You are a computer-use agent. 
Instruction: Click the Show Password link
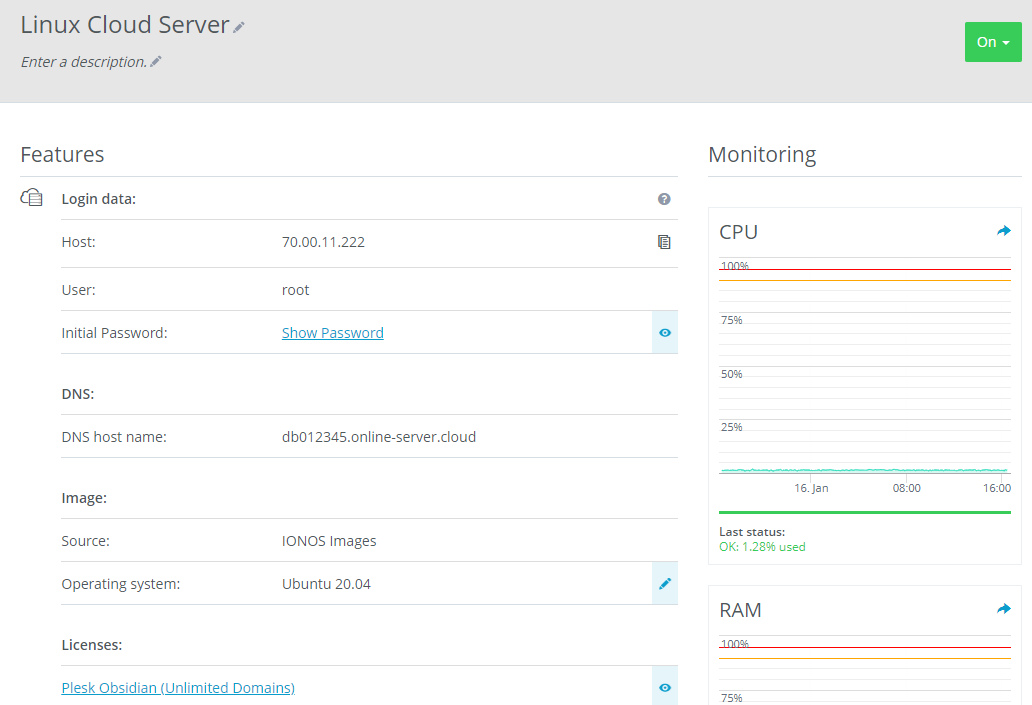(x=332, y=333)
